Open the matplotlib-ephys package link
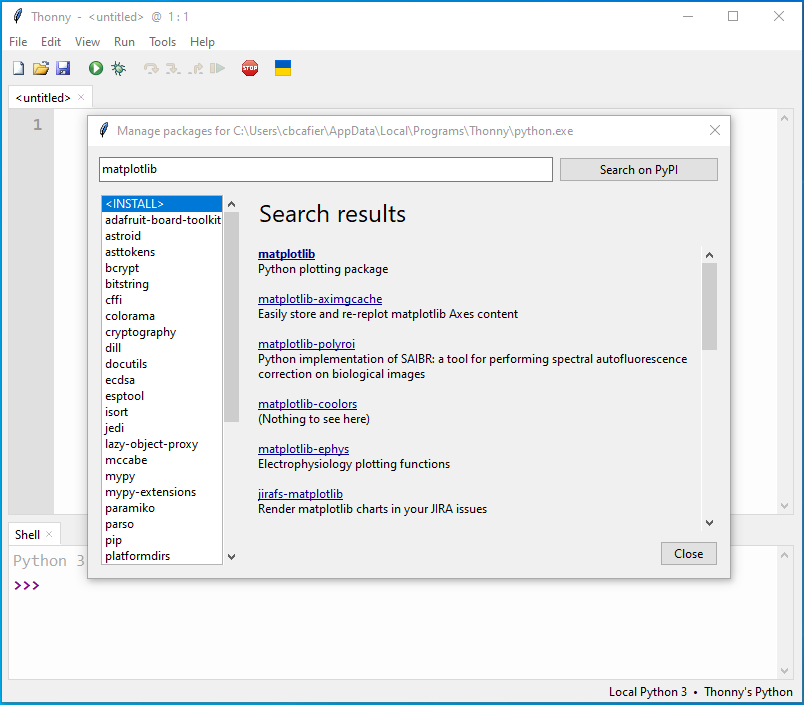804x705 pixels. (x=303, y=449)
